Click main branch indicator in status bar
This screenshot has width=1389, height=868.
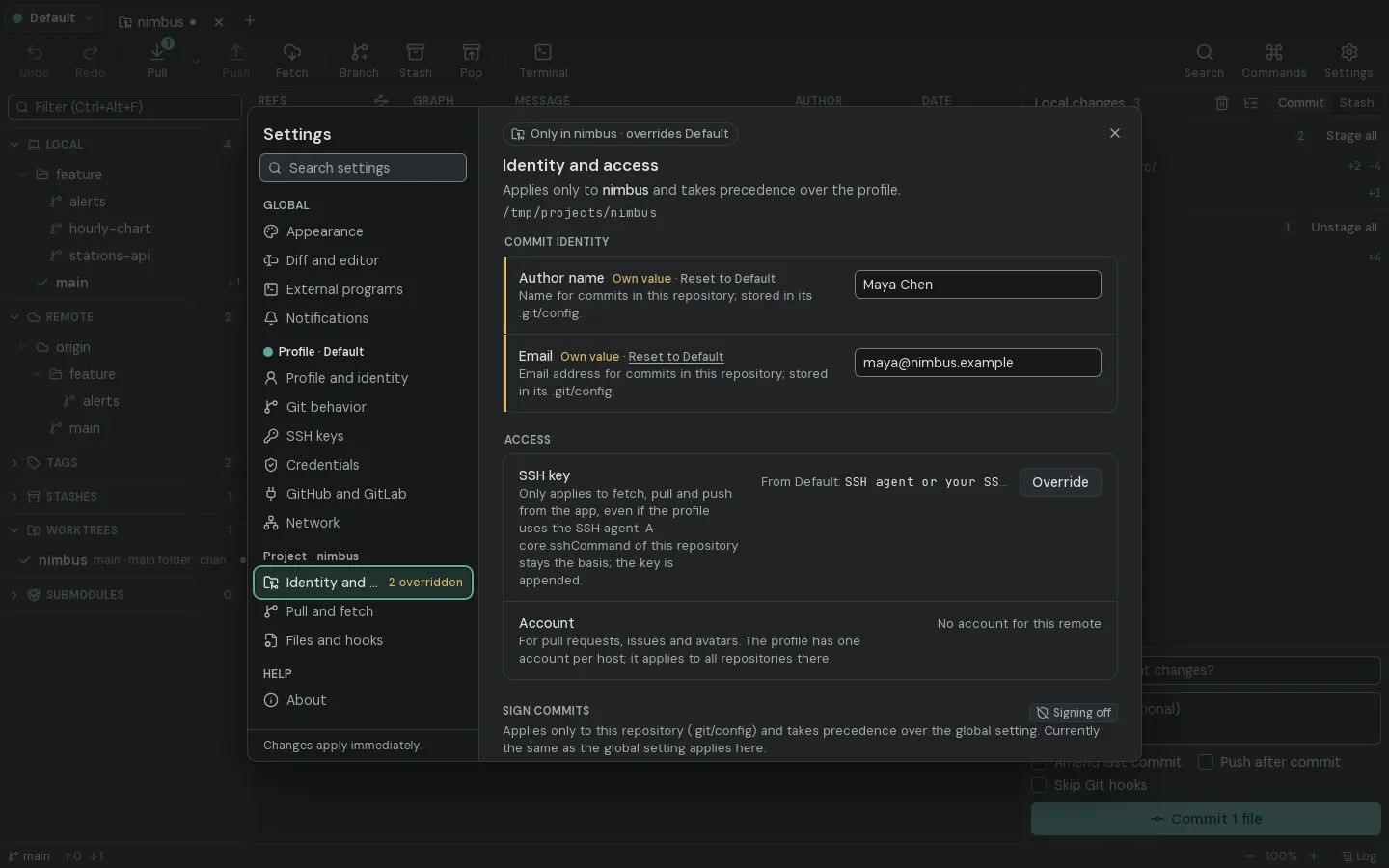click(x=29, y=856)
